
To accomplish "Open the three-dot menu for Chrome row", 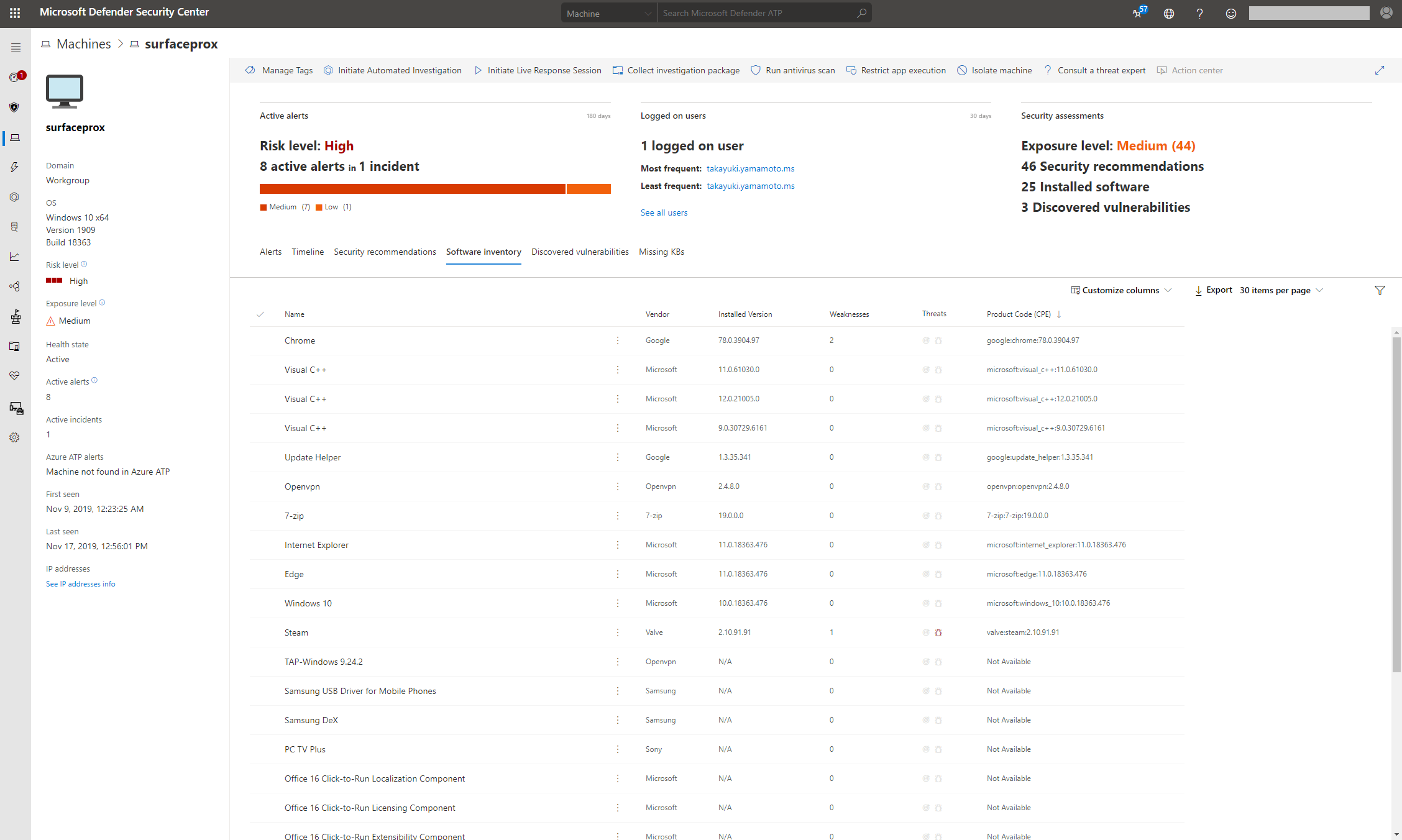I will 618,340.
